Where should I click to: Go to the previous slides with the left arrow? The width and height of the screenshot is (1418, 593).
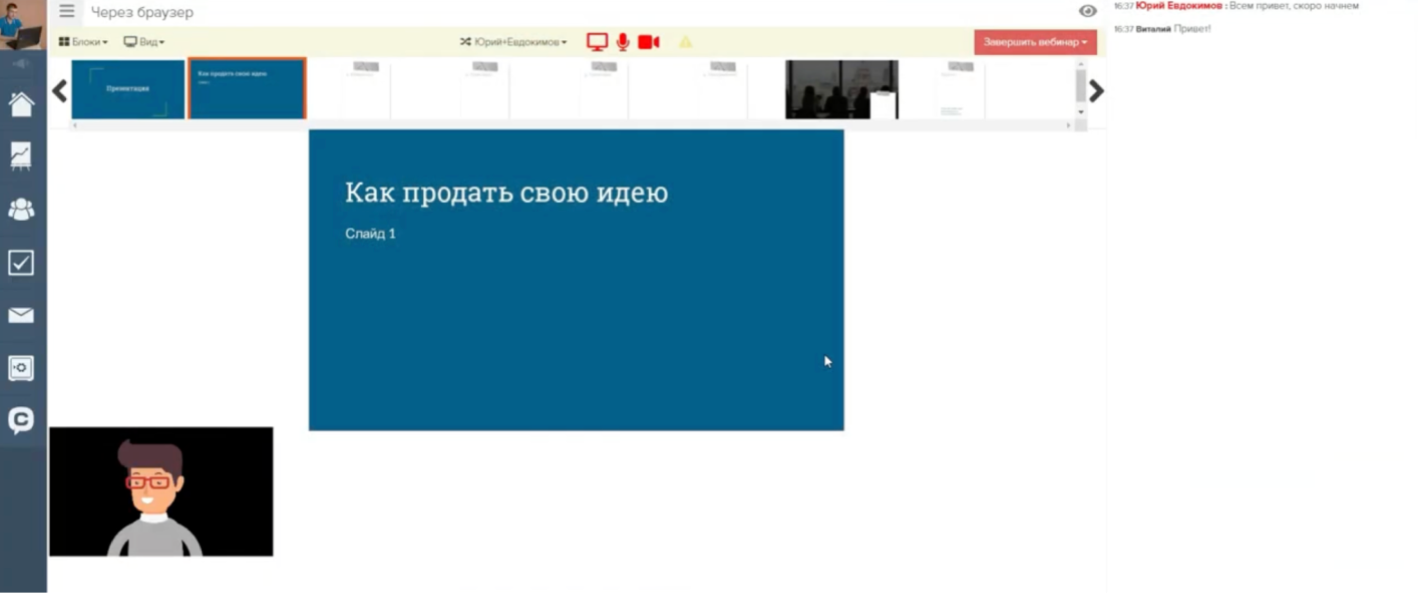coord(59,91)
